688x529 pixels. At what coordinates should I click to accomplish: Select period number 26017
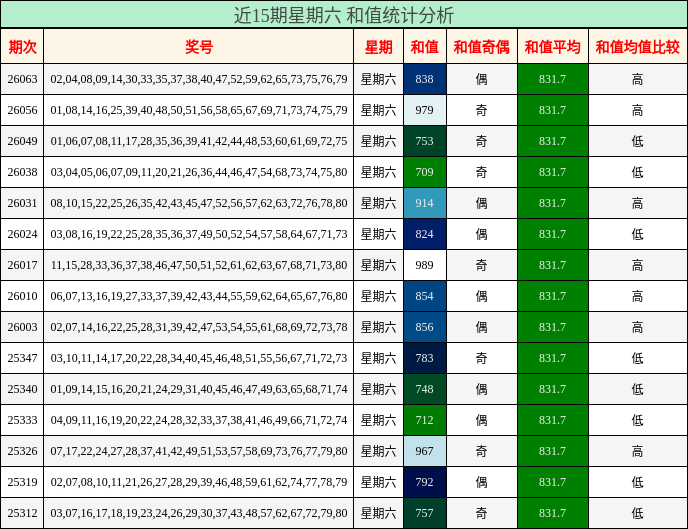(x=22, y=265)
